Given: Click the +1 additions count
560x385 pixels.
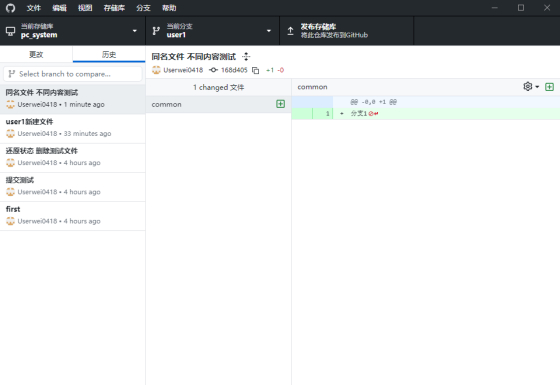Looking at the screenshot, I should pyautogui.click(x=270, y=70).
